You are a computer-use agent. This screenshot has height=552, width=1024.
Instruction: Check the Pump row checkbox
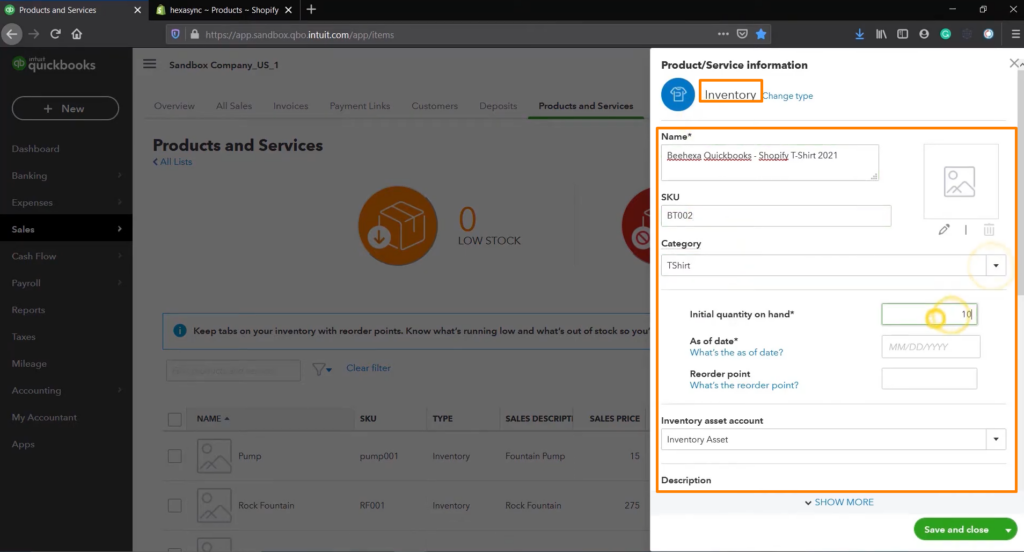pyautogui.click(x=174, y=455)
